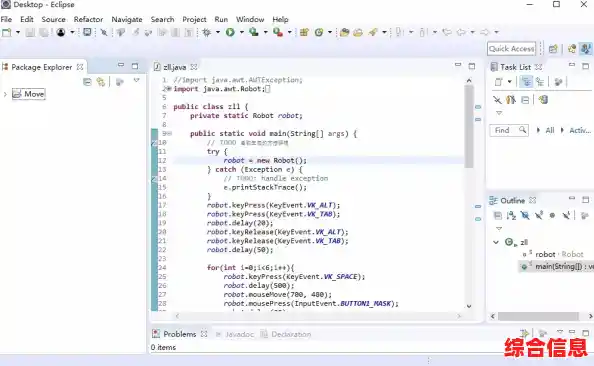Toggle Hide Static Fields and Methods in Outline
This screenshot has height=366, width=594.
[539, 215]
